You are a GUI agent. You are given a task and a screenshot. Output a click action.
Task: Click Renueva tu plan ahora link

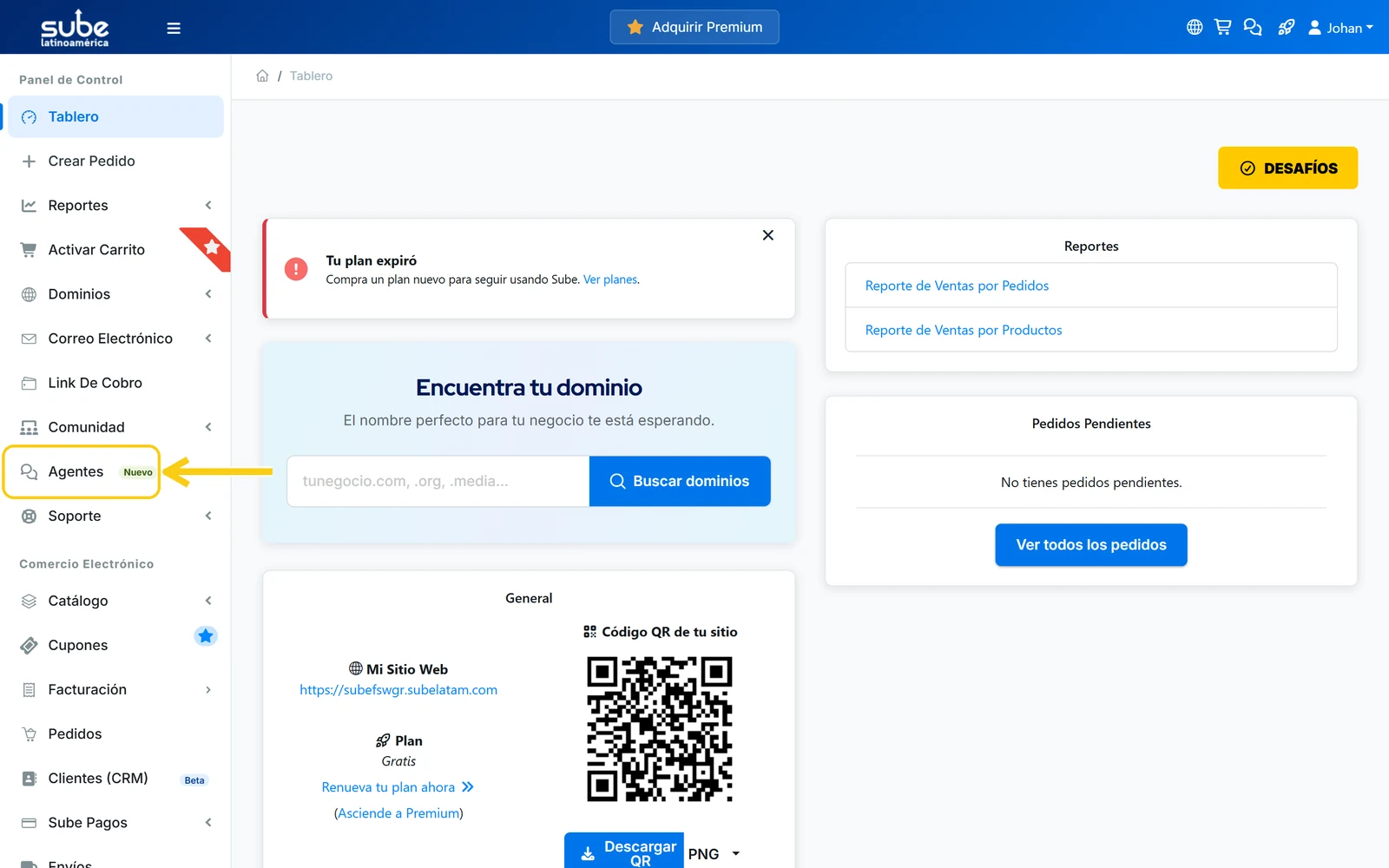click(x=398, y=787)
